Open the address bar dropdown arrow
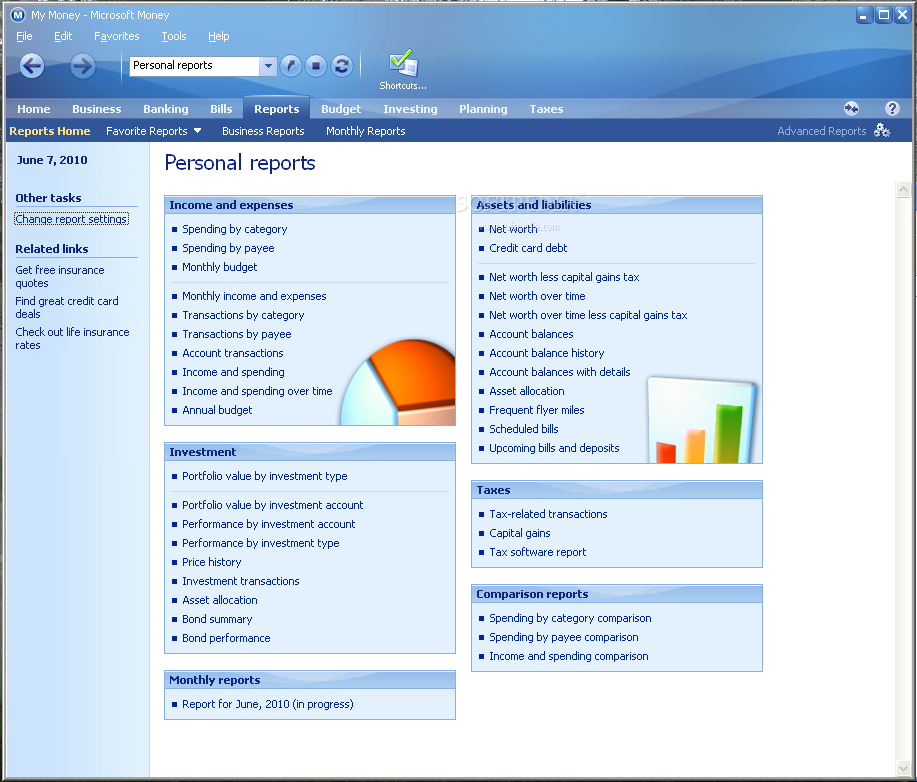 point(268,66)
